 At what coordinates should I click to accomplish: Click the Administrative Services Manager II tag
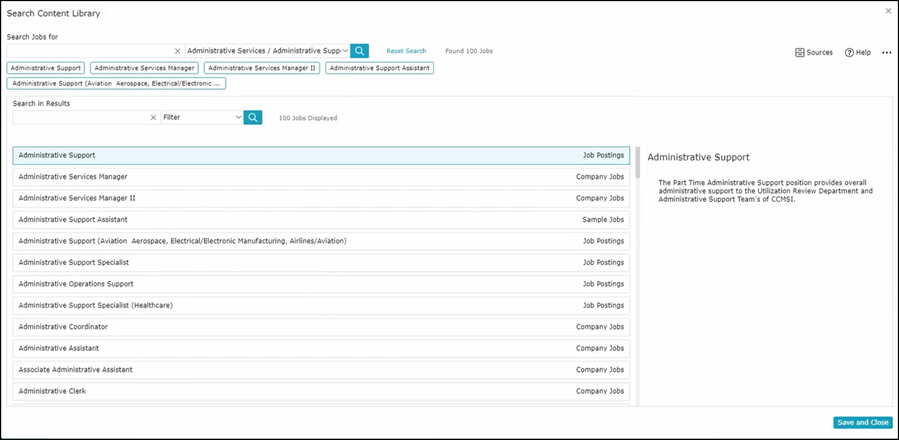(261, 68)
